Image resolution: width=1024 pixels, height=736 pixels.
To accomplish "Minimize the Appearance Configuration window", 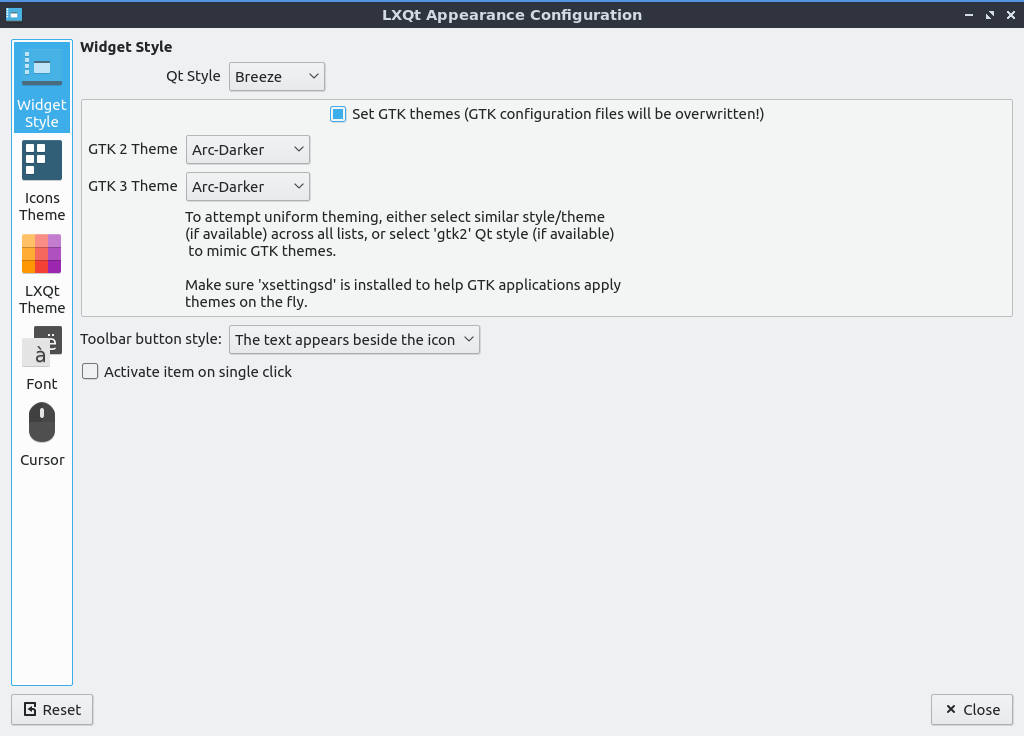I will pyautogui.click(x=969, y=15).
